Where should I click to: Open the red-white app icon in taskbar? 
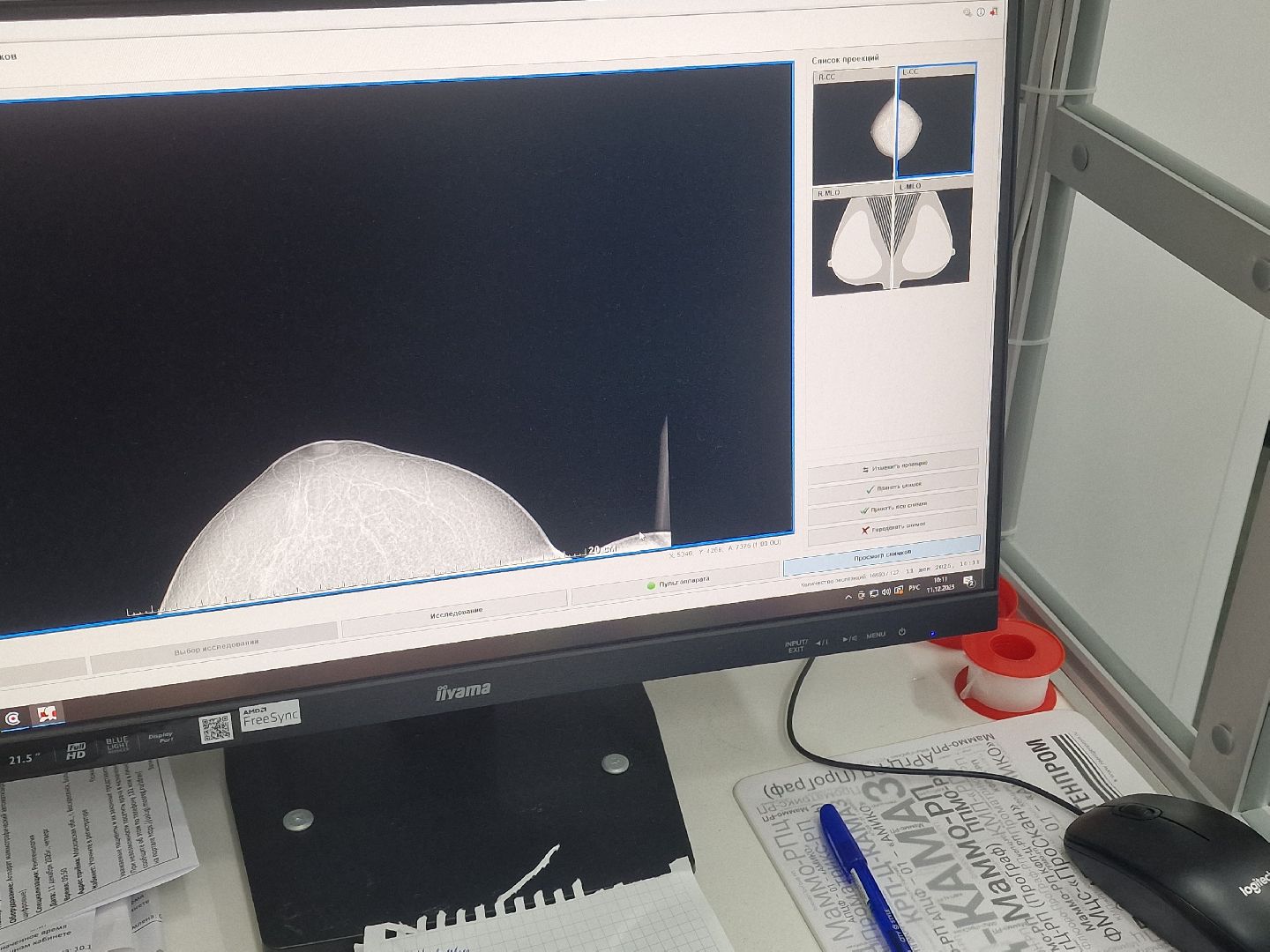point(45,713)
